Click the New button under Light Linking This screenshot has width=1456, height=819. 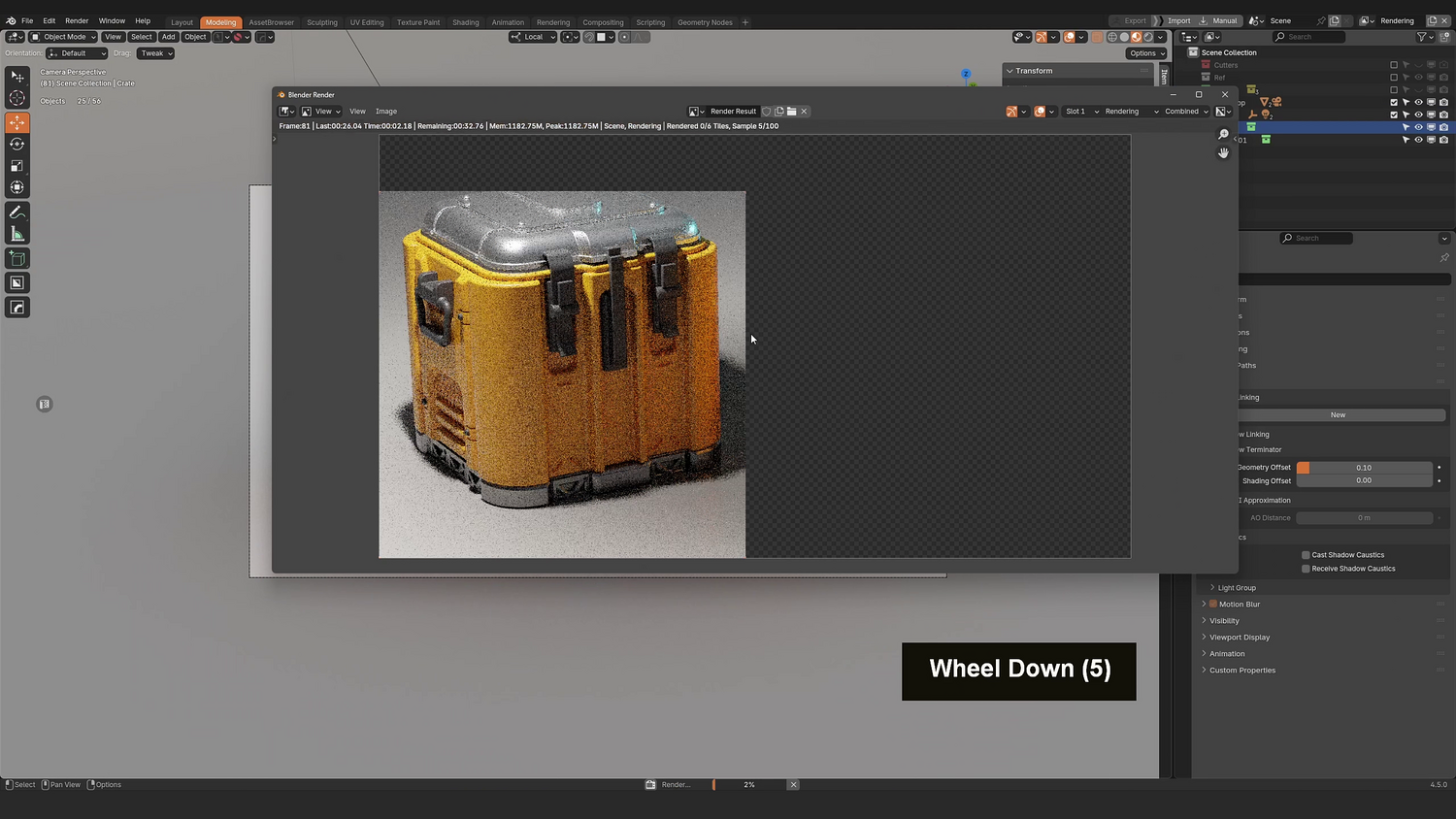pyautogui.click(x=1338, y=415)
